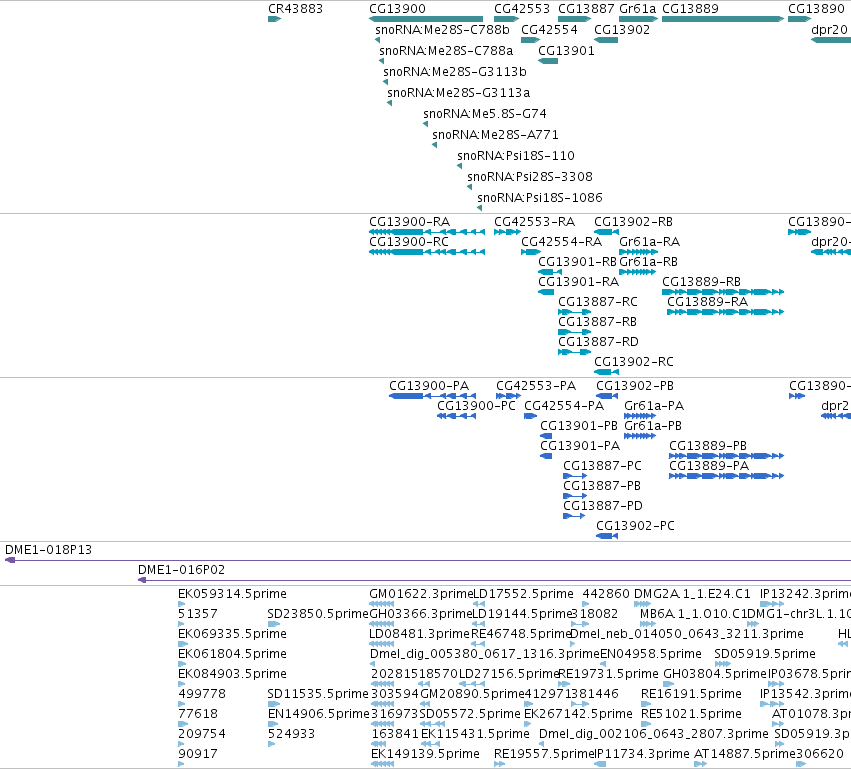Image resolution: width=851 pixels, height=769 pixels.
Task: Select the CG42554 gene label
Action: coord(549,29)
